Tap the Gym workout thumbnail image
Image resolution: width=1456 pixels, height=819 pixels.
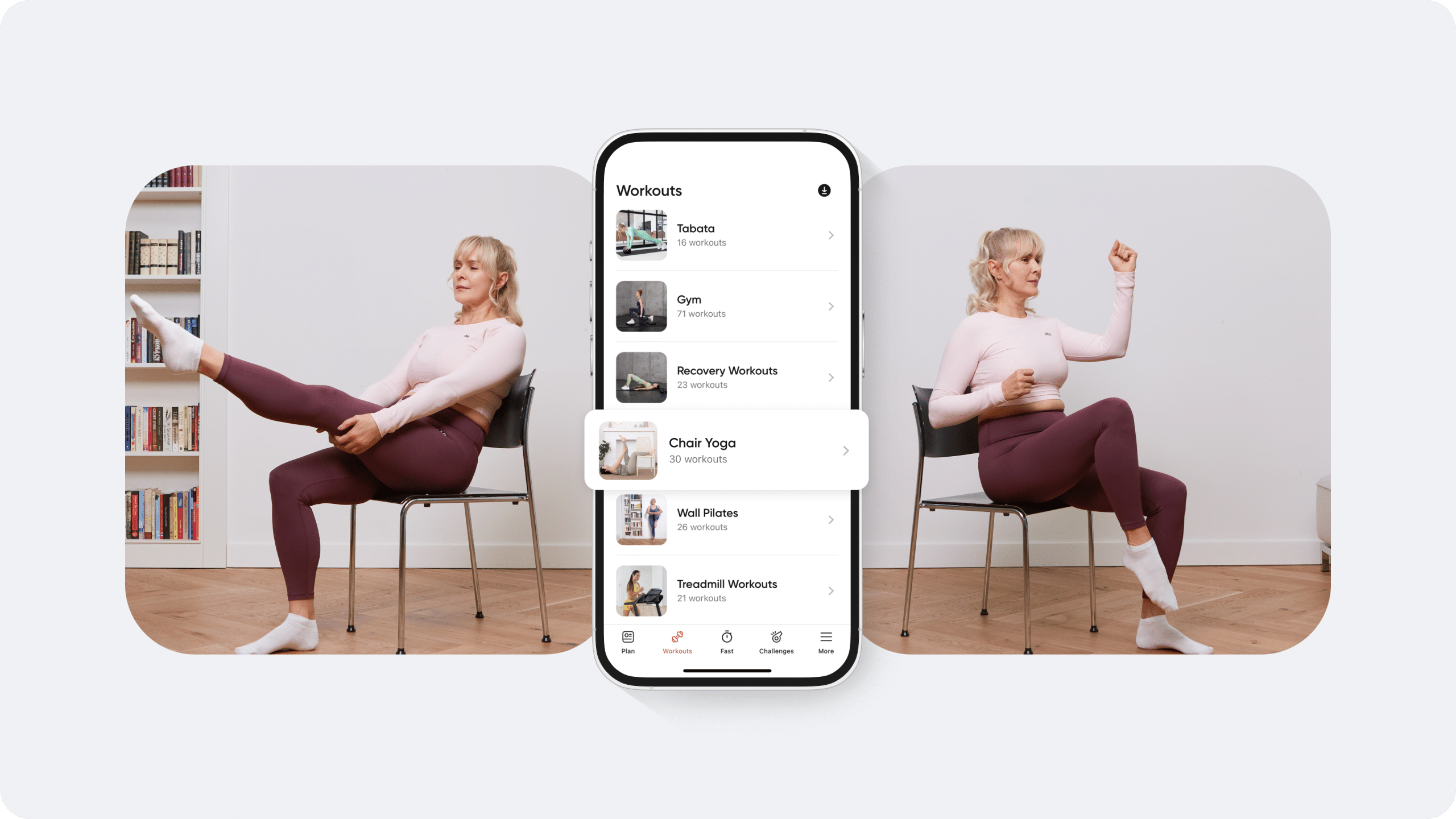pyautogui.click(x=640, y=305)
